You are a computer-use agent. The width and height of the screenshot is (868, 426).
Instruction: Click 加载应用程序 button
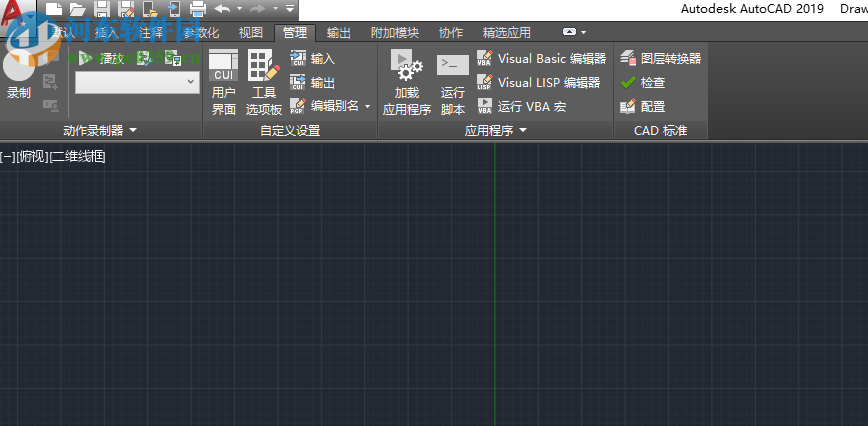click(407, 82)
